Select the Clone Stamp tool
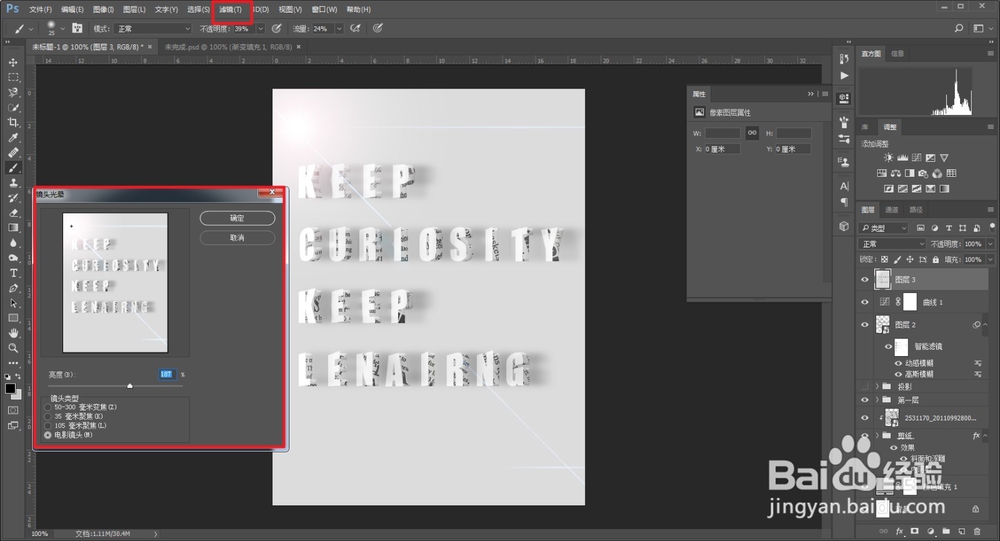The image size is (1000, 541). [x=13, y=182]
